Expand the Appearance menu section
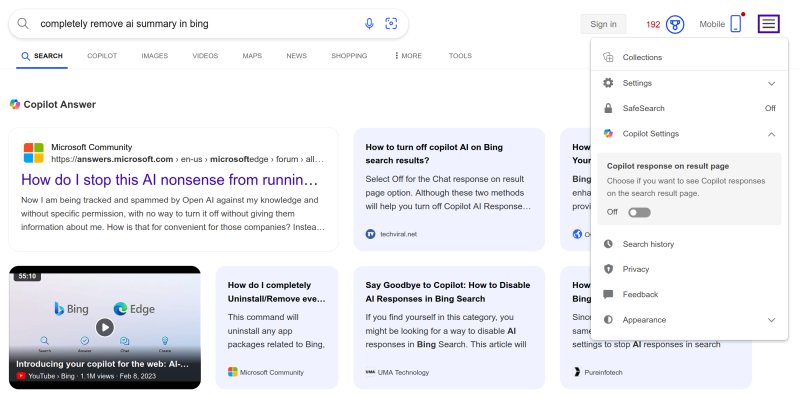 [771, 320]
